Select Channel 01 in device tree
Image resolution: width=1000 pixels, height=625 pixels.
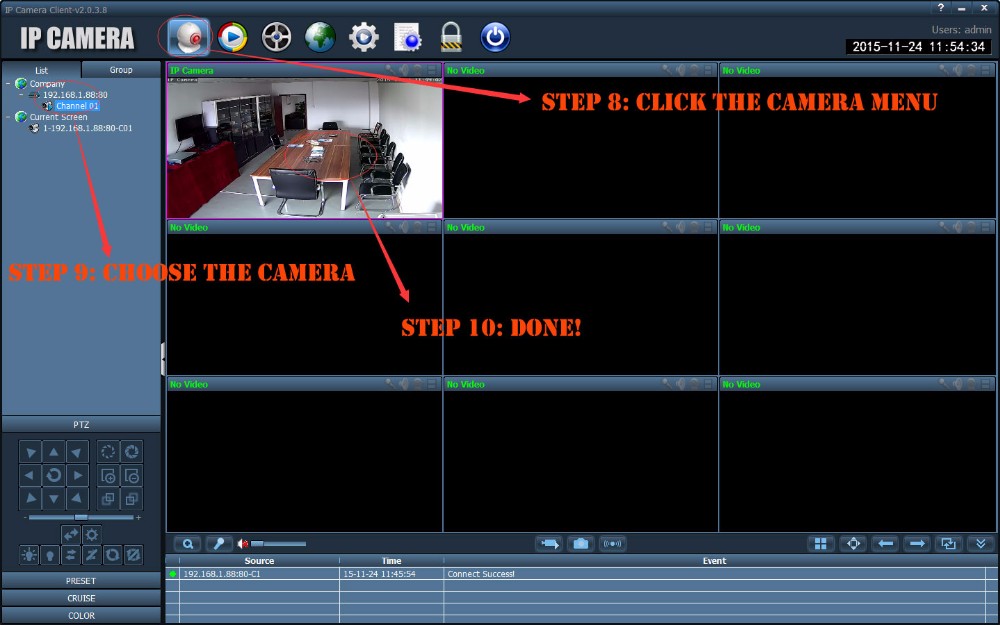[77, 106]
